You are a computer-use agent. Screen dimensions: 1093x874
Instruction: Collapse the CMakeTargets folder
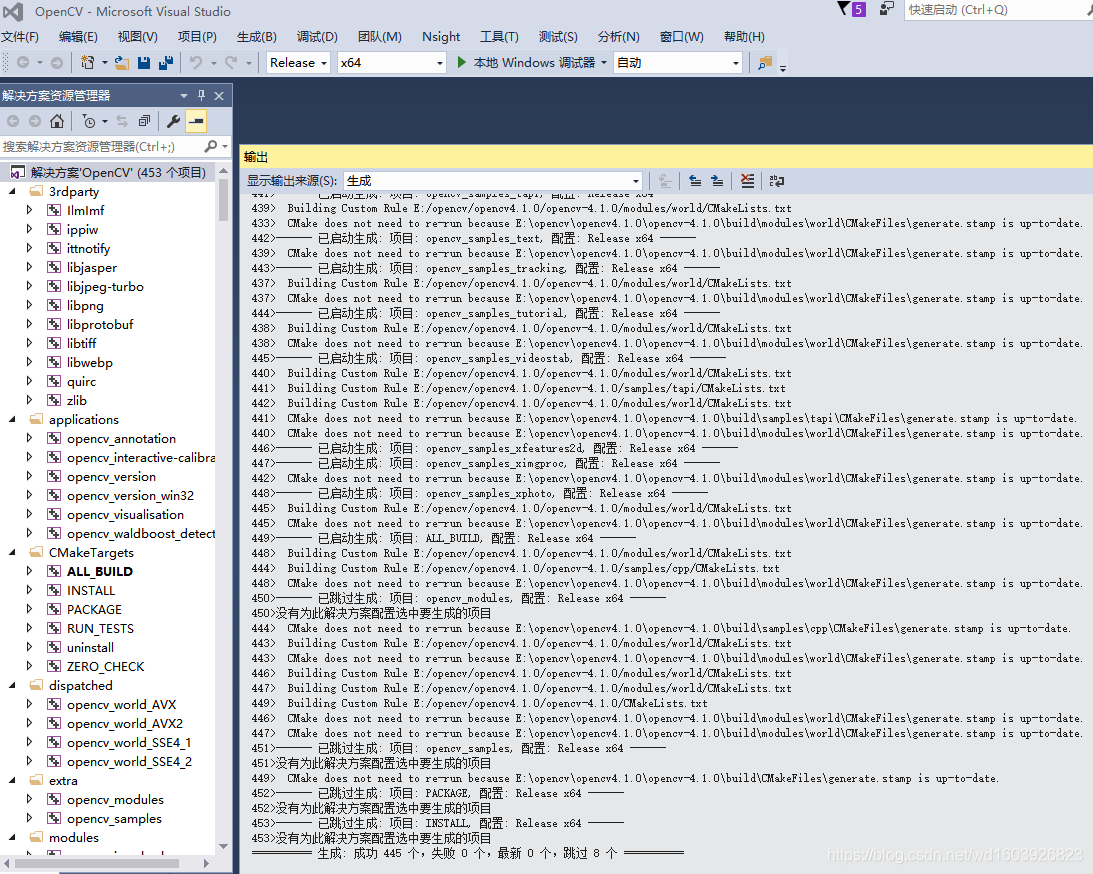coord(12,552)
